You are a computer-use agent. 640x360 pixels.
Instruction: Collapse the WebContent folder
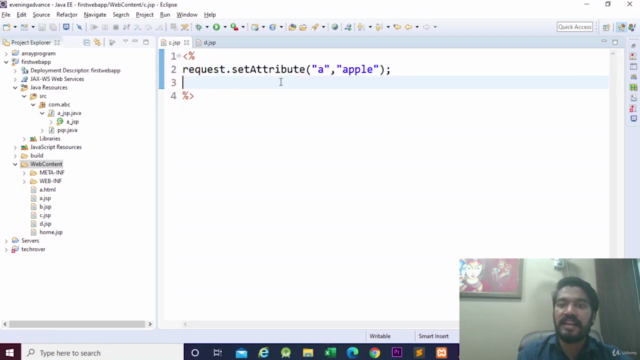15,164
